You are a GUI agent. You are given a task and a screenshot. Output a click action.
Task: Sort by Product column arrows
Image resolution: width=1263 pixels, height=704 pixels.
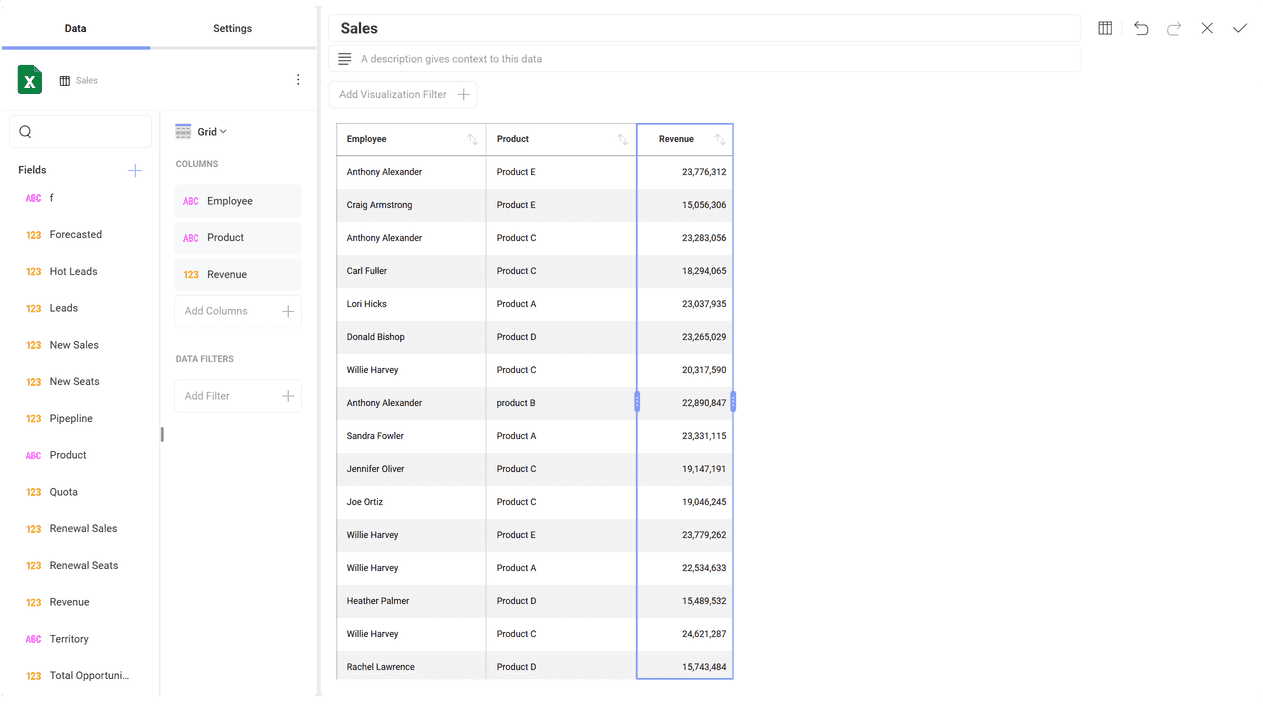(622, 140)
